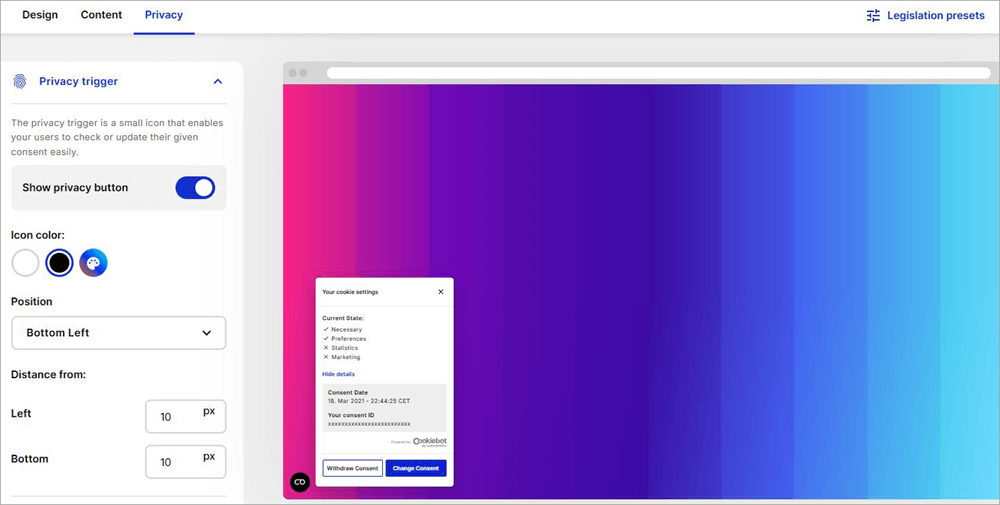The width and height of the screenshot is (1000, 505).
Task: Click the Legislation presets sliders icon
Action: pyautogui.click(x=873, y=16)
